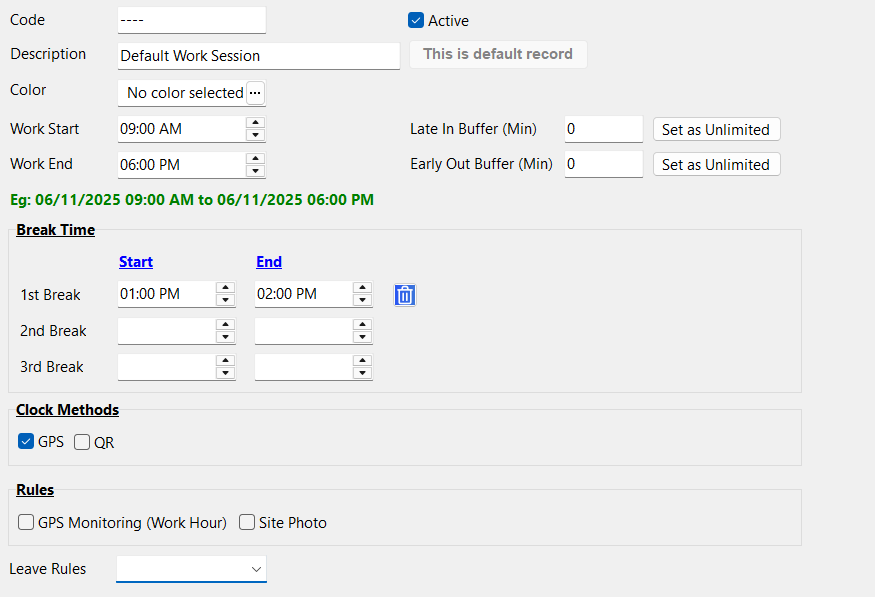
Task: Enable the QR clock method
Action: point(82,442)
